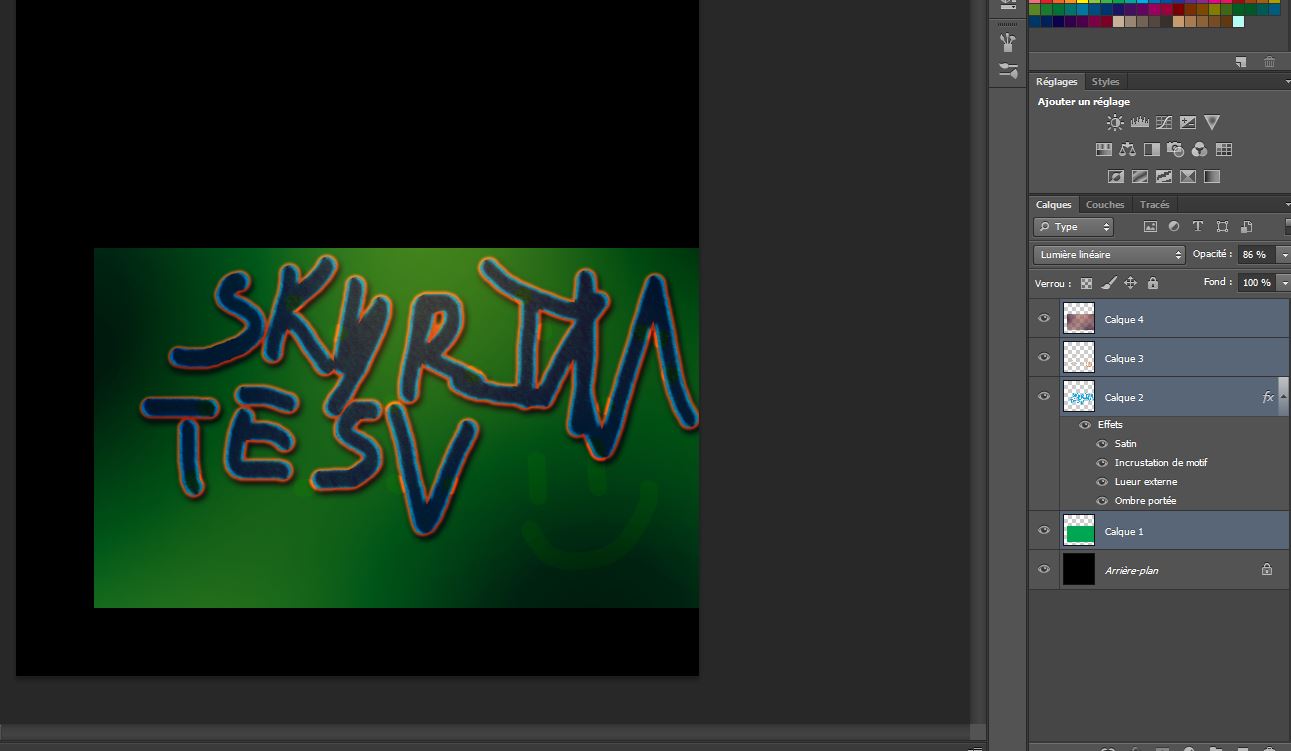Open the Type layer filter dropdown
The width and height of the screenshot is (1291, 751).
click(x=1073, y=227)
